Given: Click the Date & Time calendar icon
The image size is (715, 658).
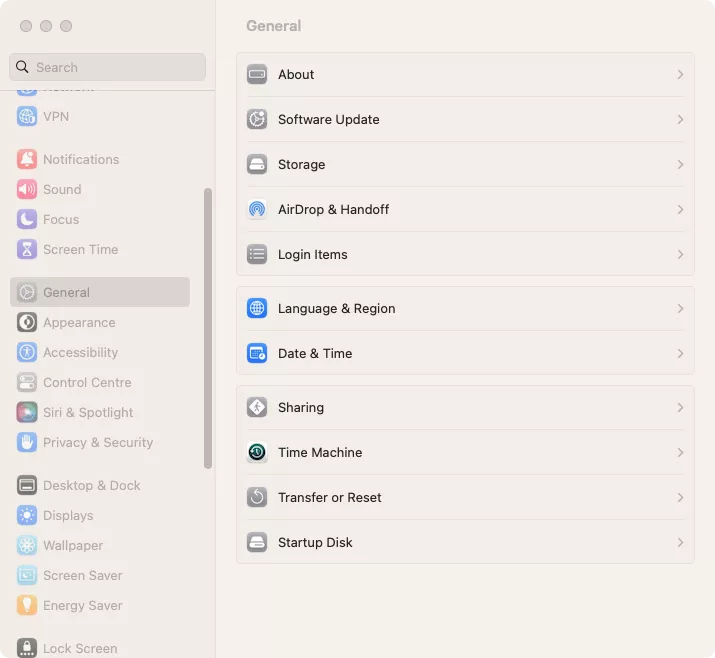Looking at the screenshot, I should click(x=257, y=353).
